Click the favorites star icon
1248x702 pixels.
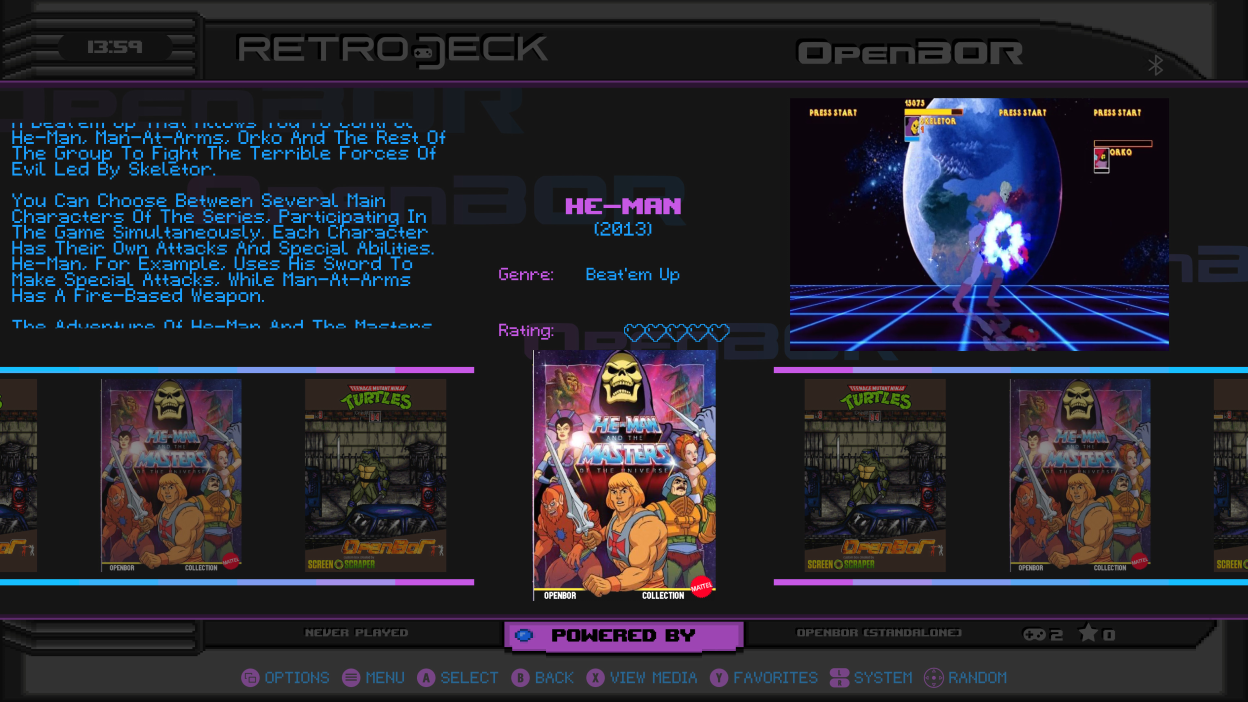coord(1088,634)
